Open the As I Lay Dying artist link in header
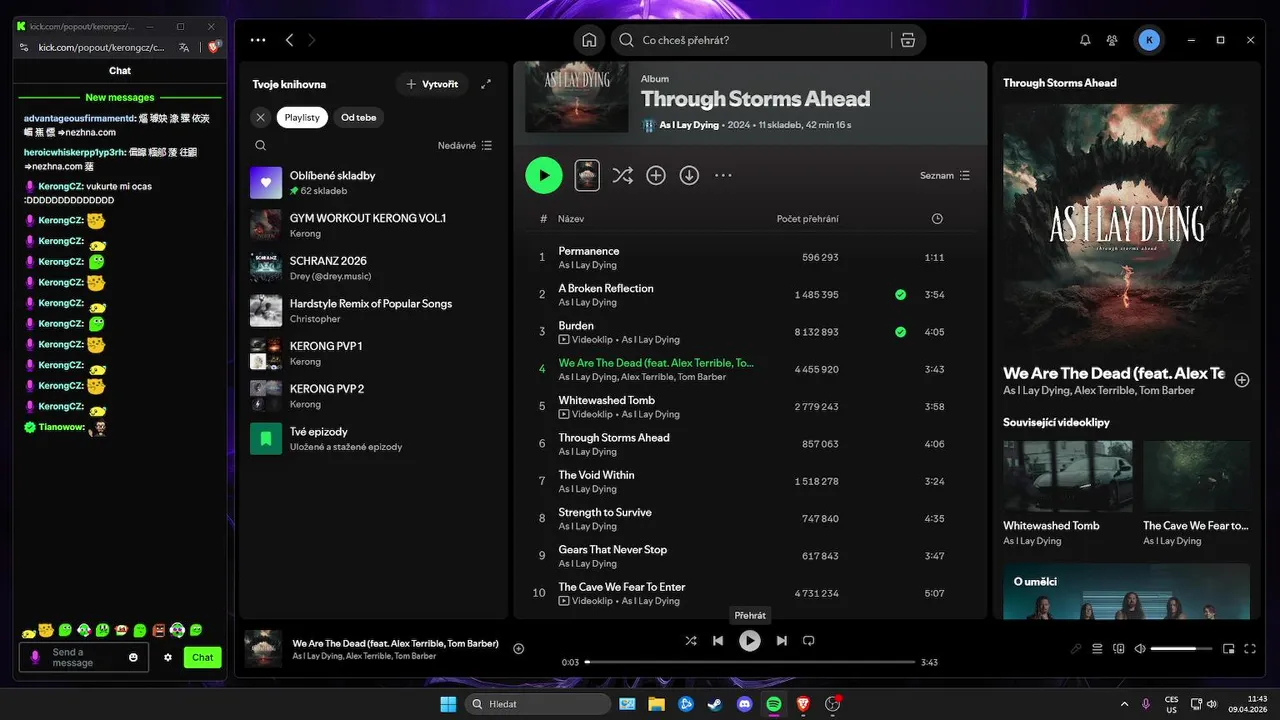This screenshot has height=720, width=1280. (689, 125)
